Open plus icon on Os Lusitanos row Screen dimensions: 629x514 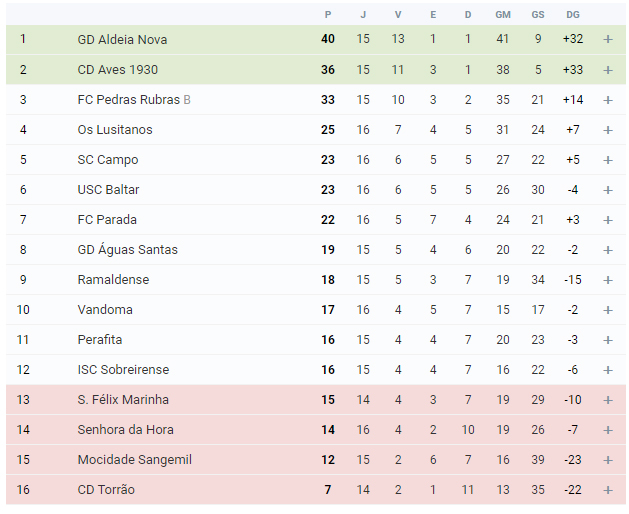coord(608,130)
